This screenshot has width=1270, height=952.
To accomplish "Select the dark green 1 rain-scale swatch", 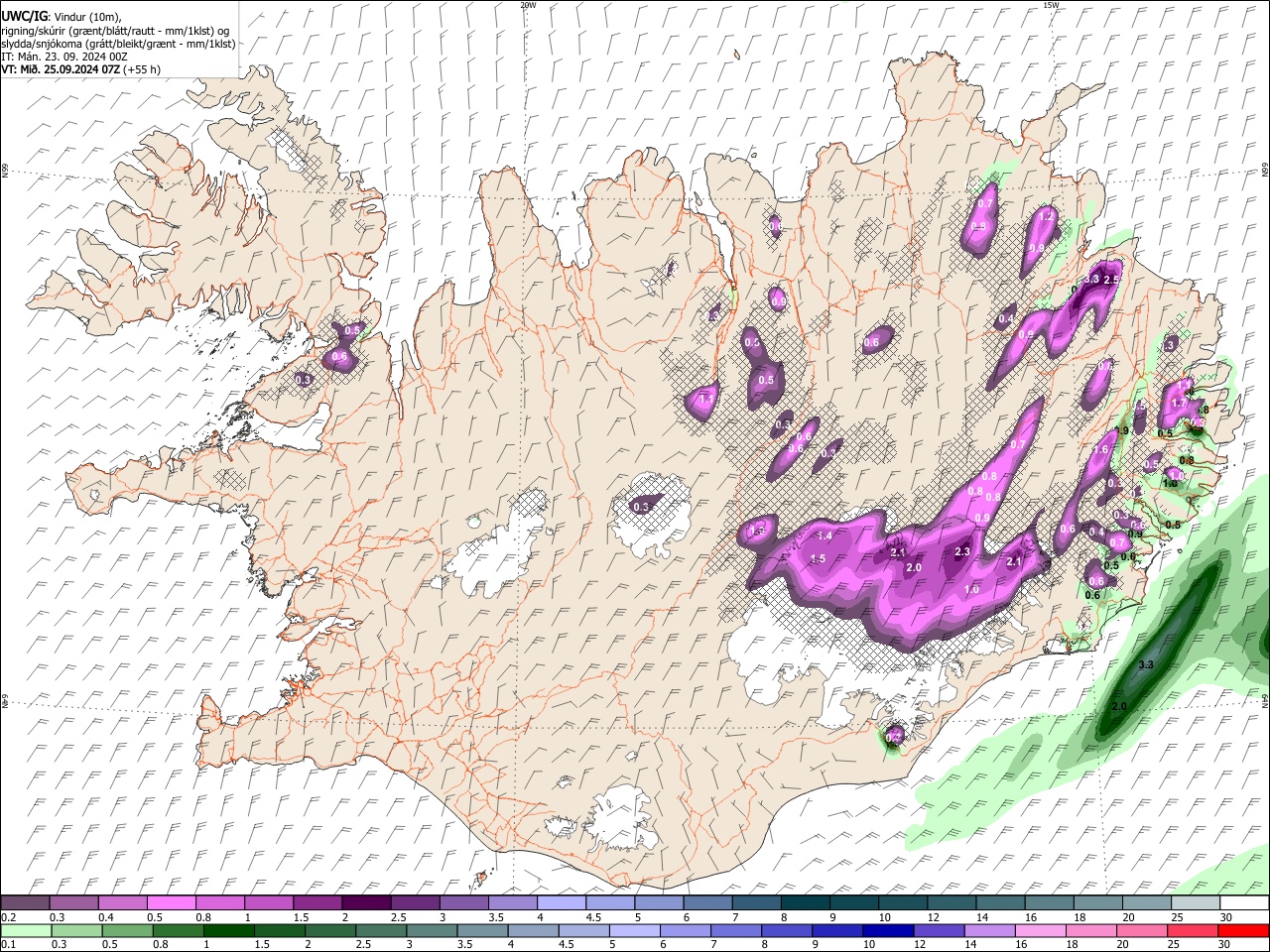I will (227, 931).
